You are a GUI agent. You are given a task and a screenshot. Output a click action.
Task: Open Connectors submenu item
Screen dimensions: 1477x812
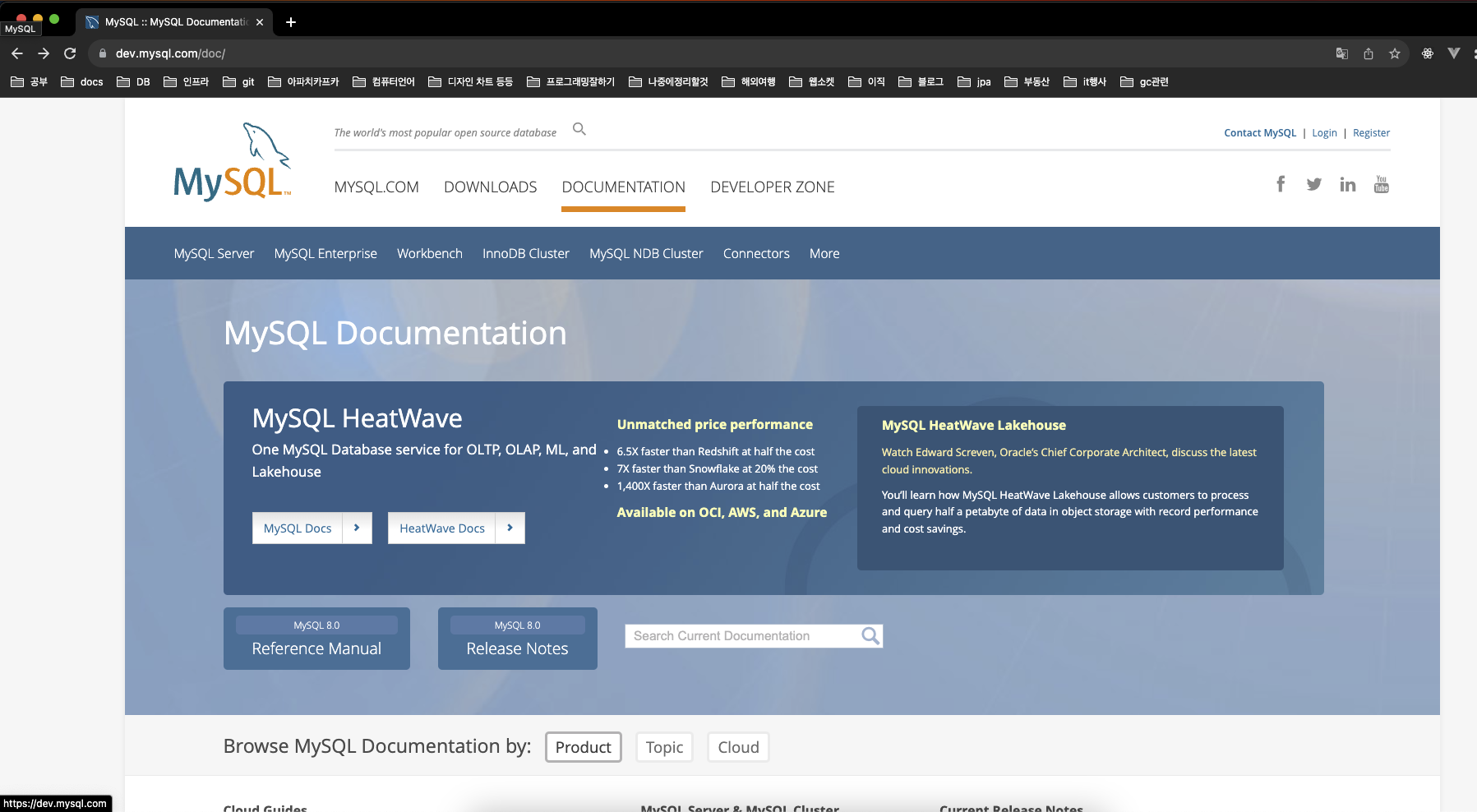[x=756, y=253]
